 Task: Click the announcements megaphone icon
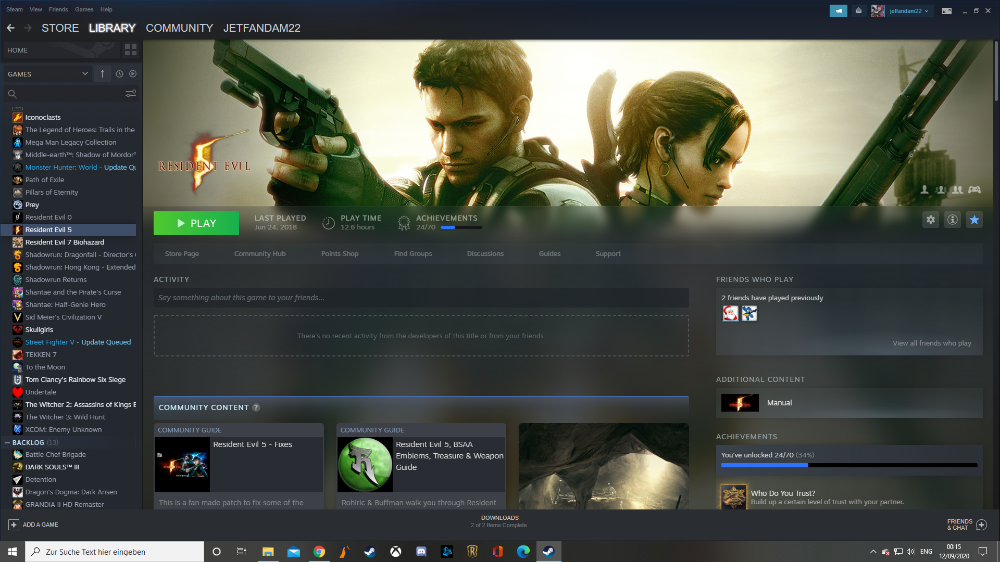(838, 10)
